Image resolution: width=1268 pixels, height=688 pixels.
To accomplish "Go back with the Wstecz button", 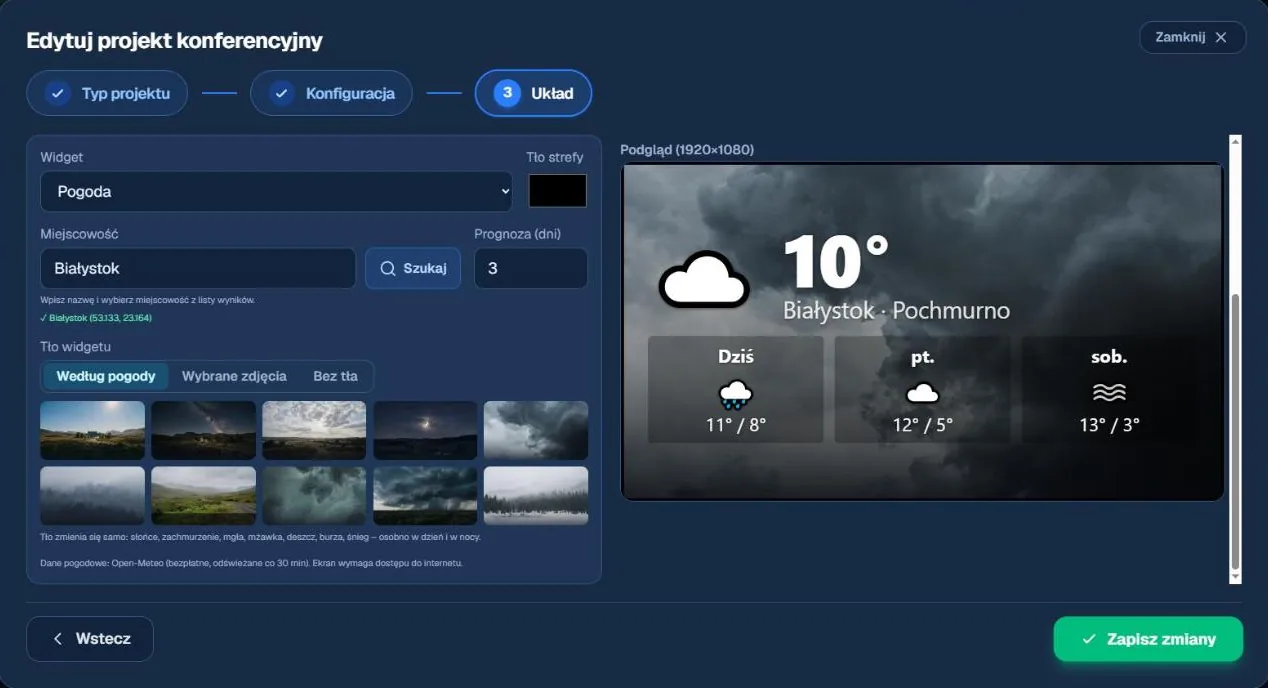I will [x=90, y=639].
